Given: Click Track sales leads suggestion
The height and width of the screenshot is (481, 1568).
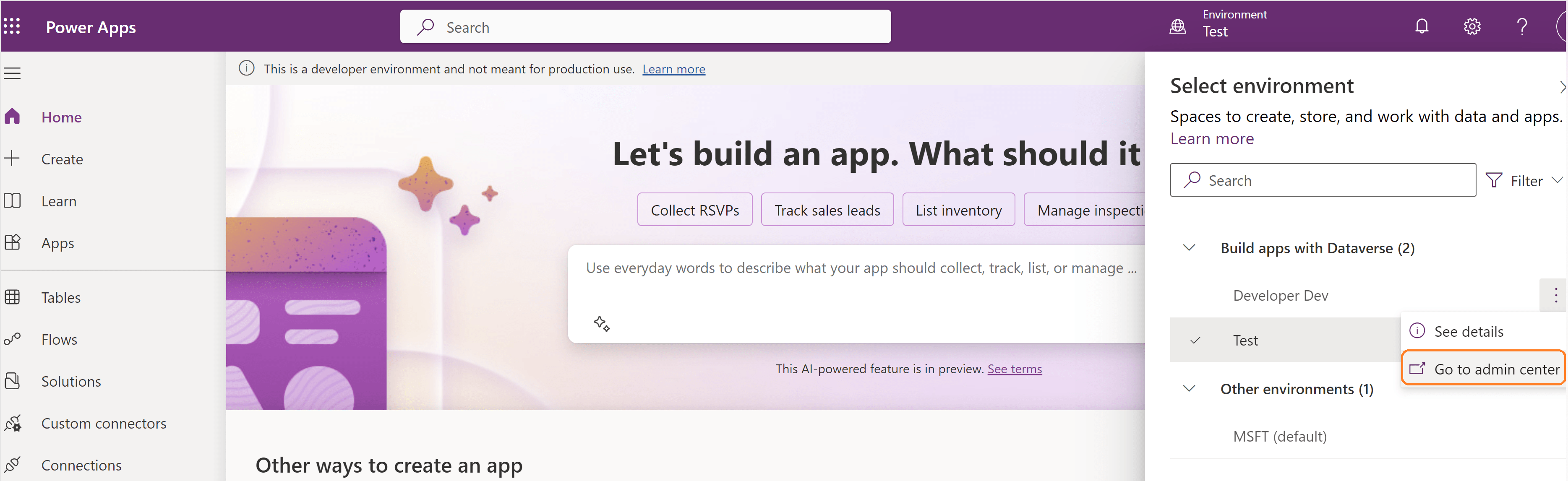Looking at the screenshot, I should click(x=827, y=210).
